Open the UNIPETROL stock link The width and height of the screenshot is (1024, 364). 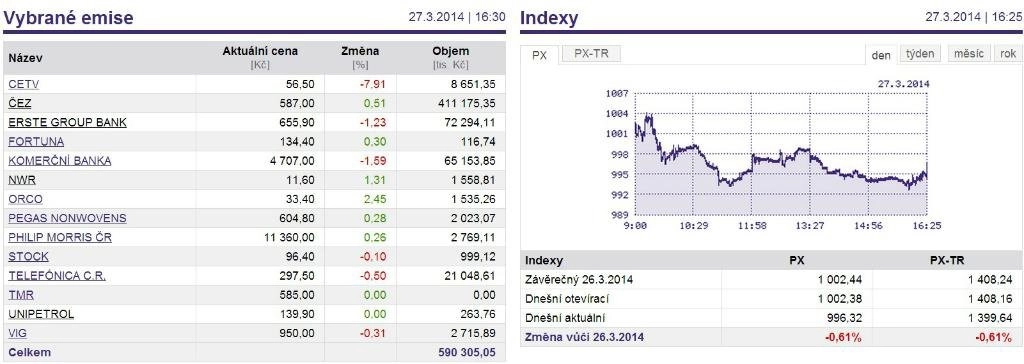click(x=41, y=314)
